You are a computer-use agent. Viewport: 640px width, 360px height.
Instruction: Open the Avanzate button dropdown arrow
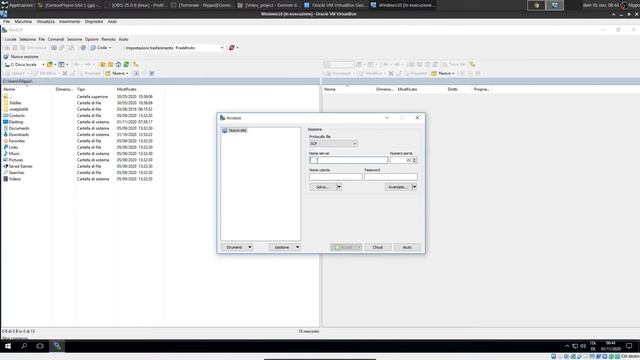414,187
